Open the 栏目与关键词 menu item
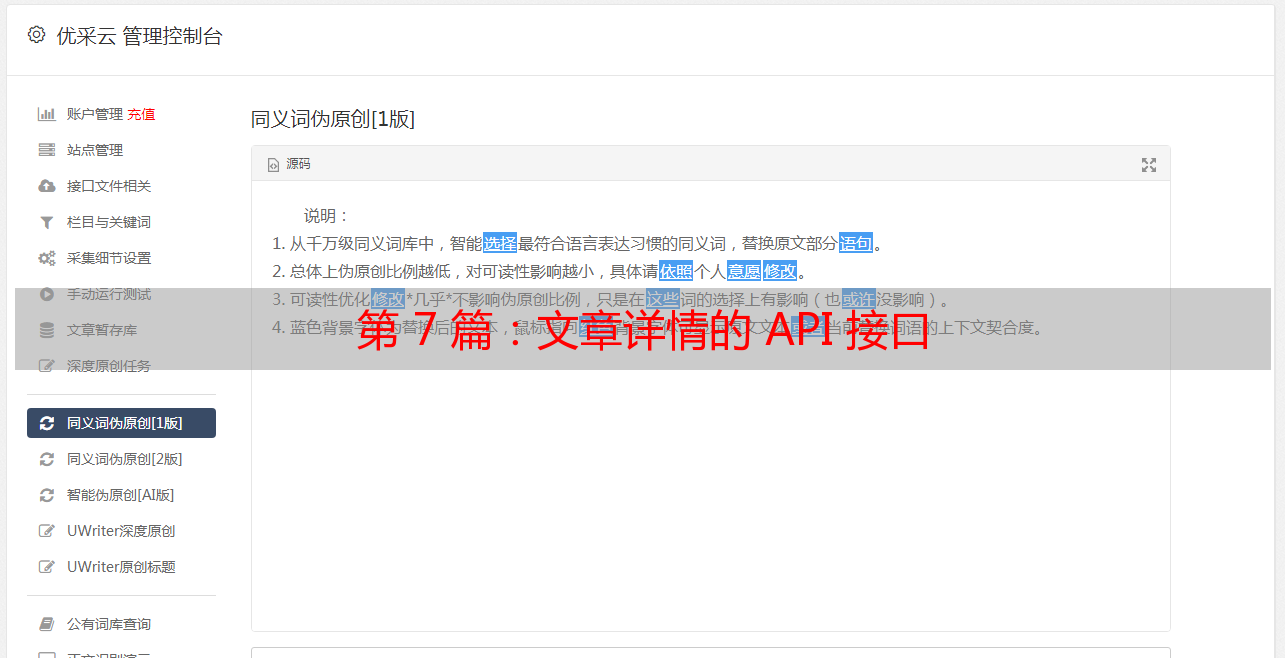 tap(109, 222)
